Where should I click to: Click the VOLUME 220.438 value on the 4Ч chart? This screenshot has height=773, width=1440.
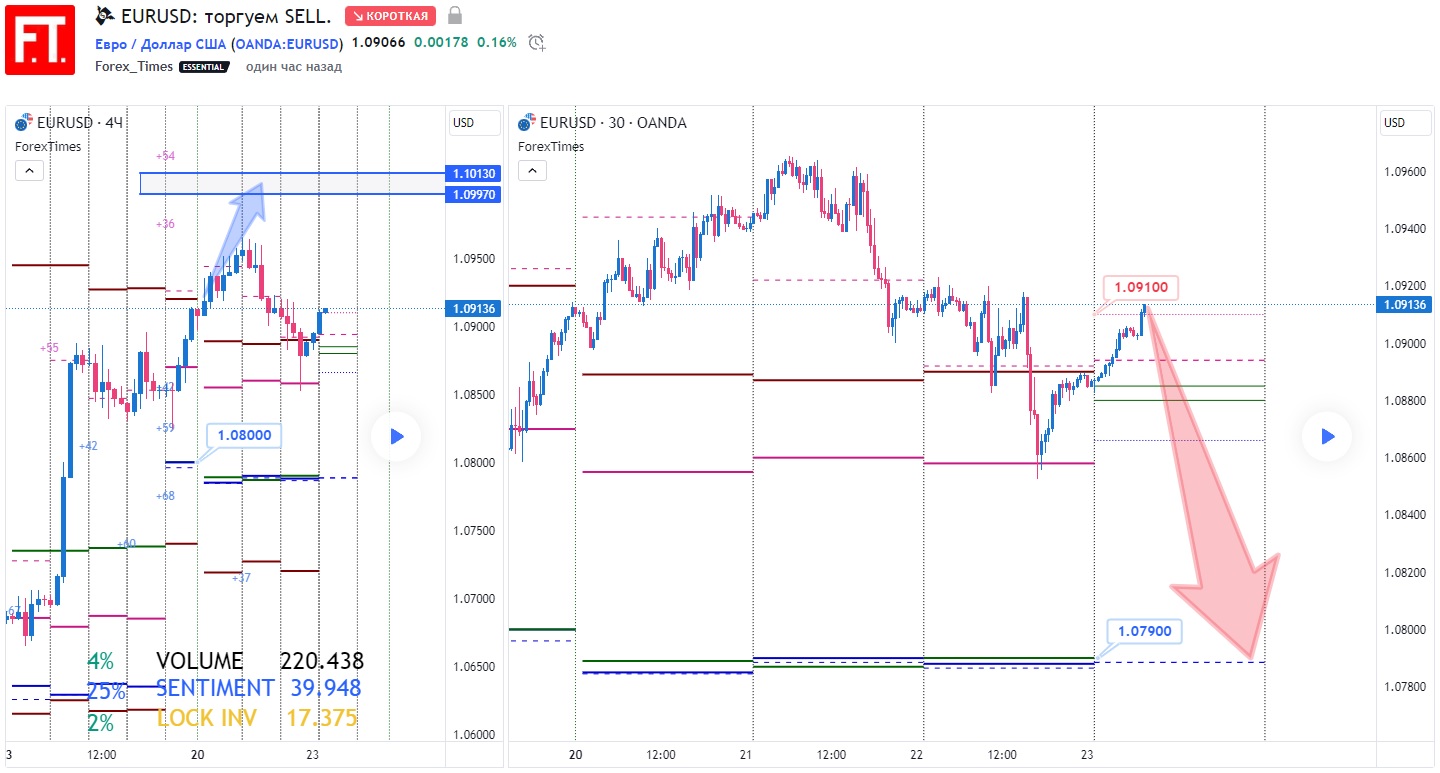pos(321,661)
